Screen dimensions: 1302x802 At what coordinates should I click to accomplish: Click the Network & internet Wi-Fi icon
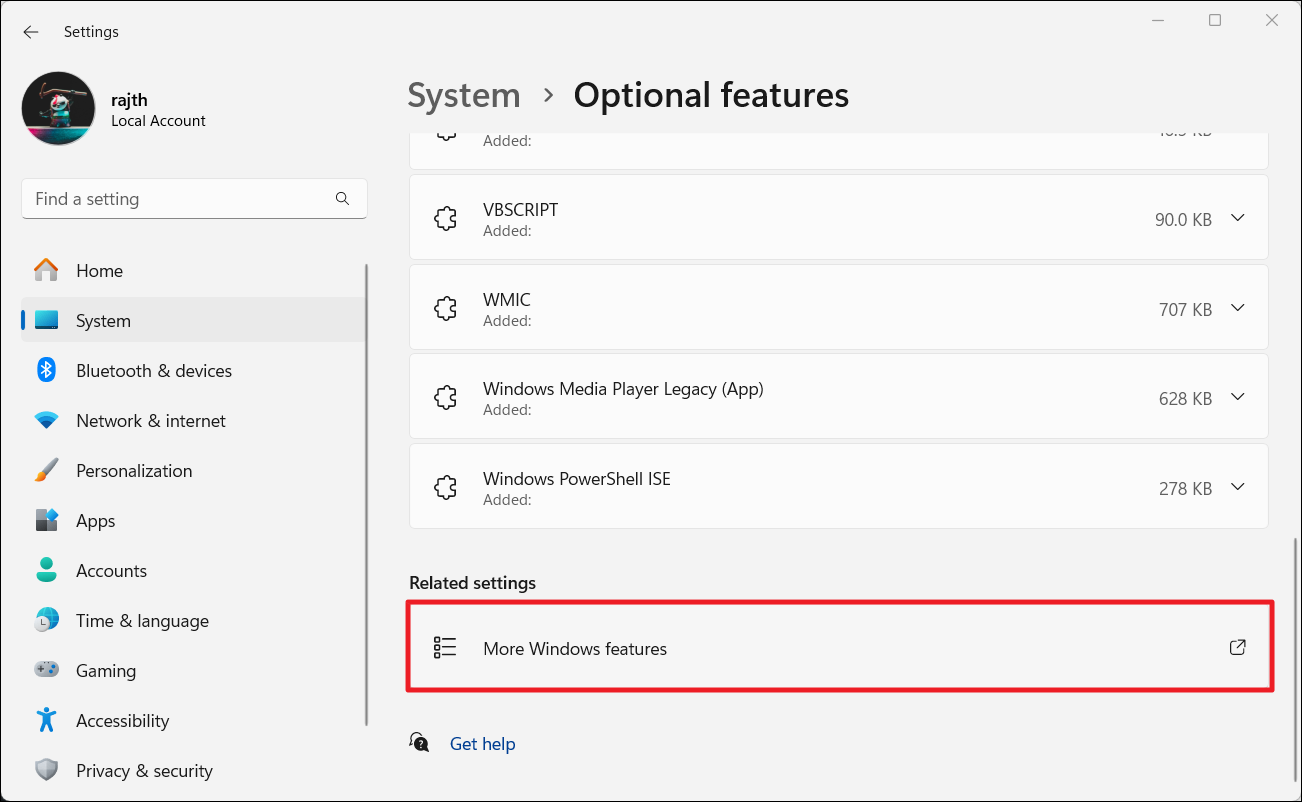46,421
